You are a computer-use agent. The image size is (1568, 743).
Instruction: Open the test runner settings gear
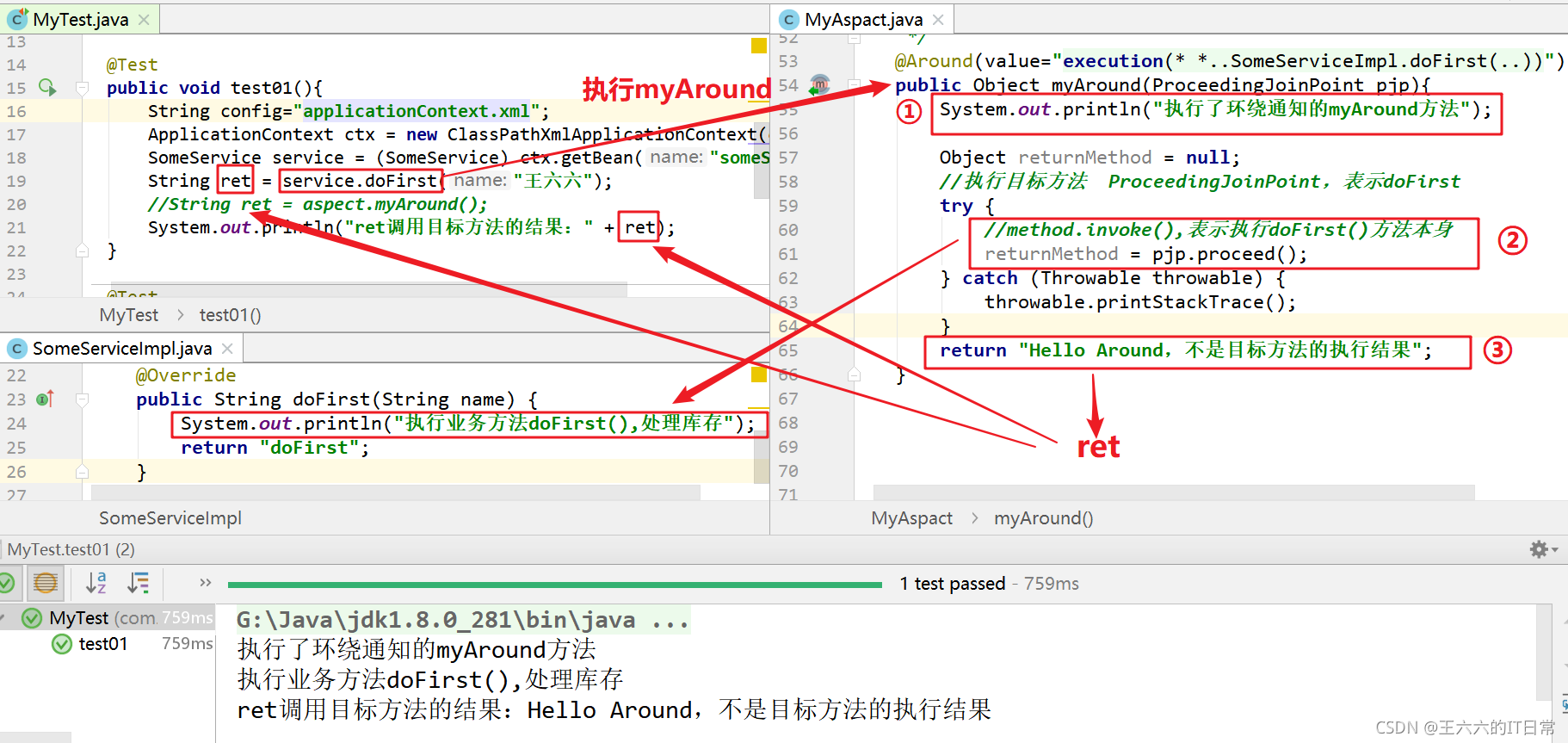(1543, 549)
